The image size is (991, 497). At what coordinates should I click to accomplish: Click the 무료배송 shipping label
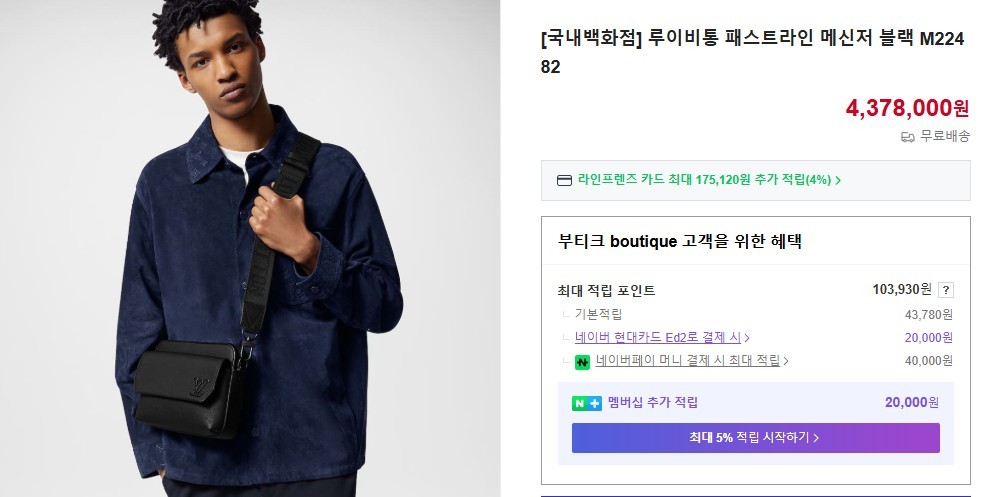945,136
